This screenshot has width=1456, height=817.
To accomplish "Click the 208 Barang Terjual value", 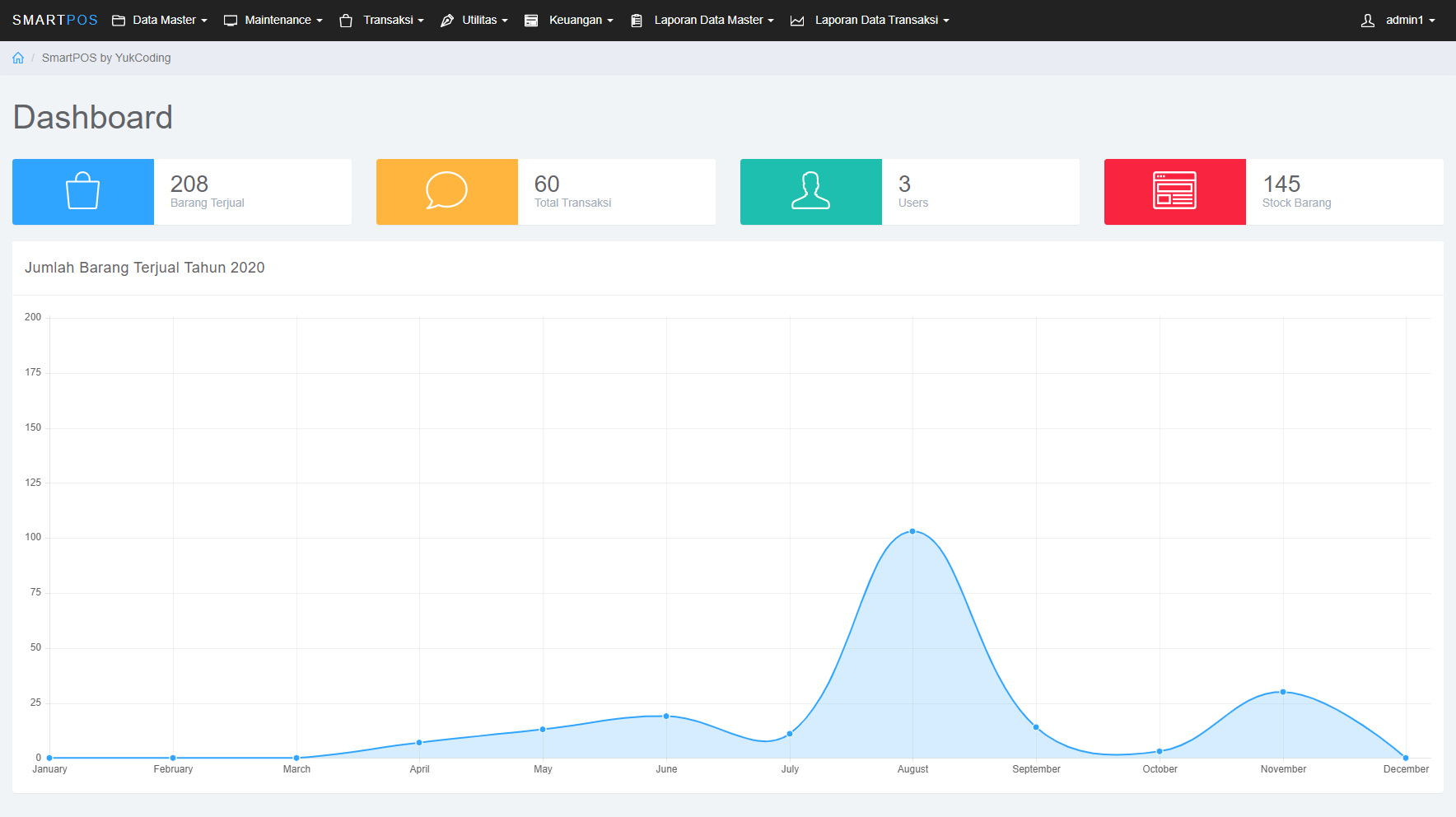I will point(189,184).
